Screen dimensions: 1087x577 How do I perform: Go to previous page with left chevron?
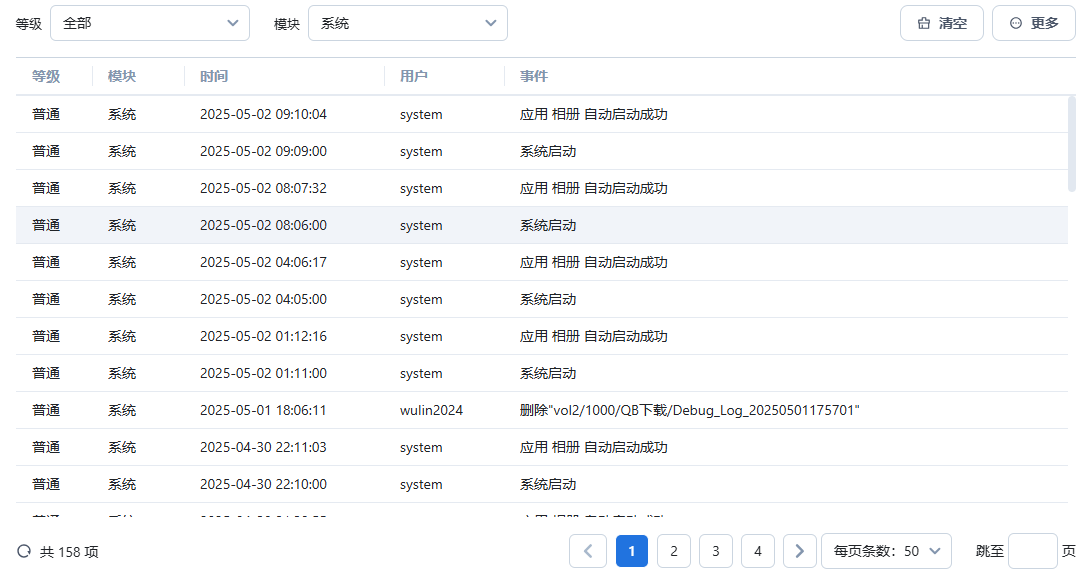click(588, 551)
